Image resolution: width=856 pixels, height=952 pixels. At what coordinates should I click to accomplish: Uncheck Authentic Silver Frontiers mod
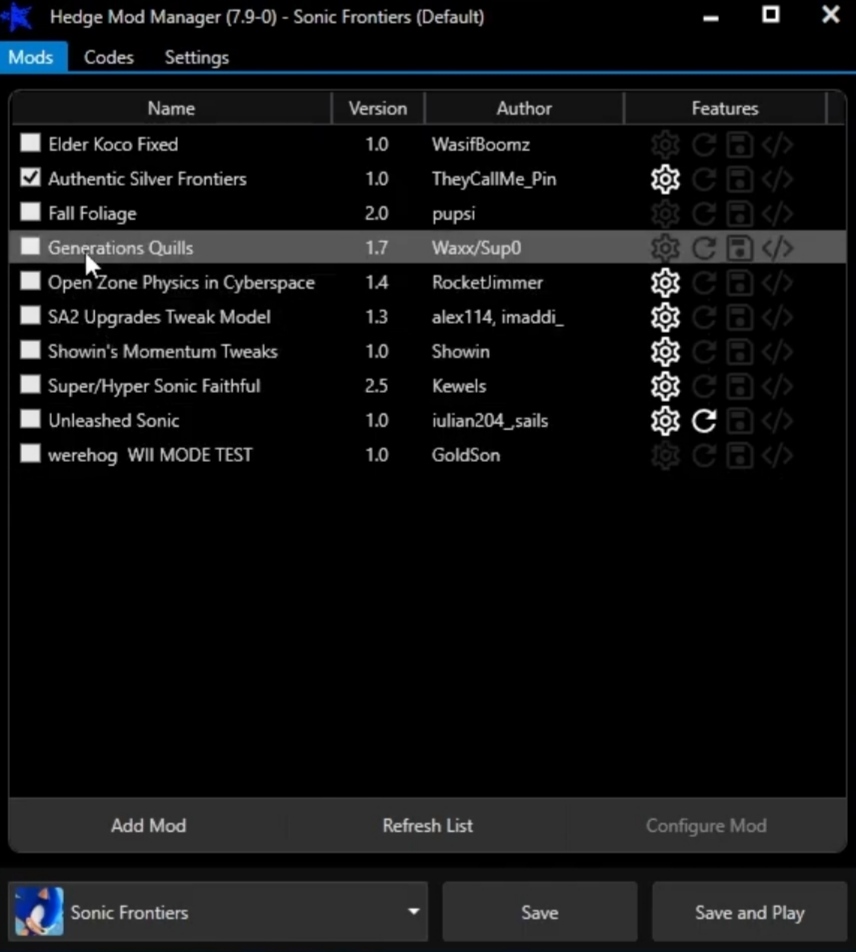tap(30, 177)
